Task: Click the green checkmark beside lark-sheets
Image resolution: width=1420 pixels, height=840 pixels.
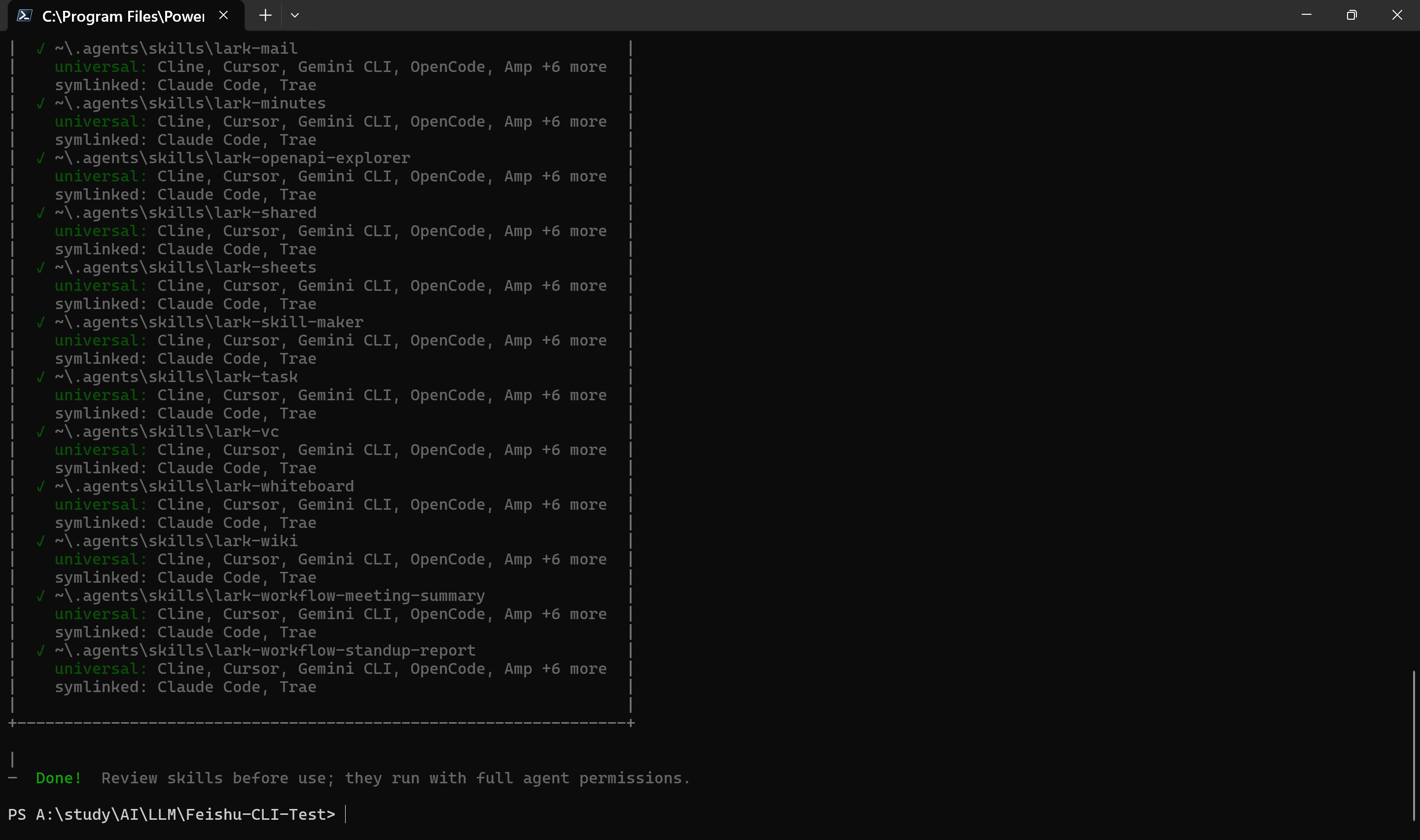Action: pos(40,268)
